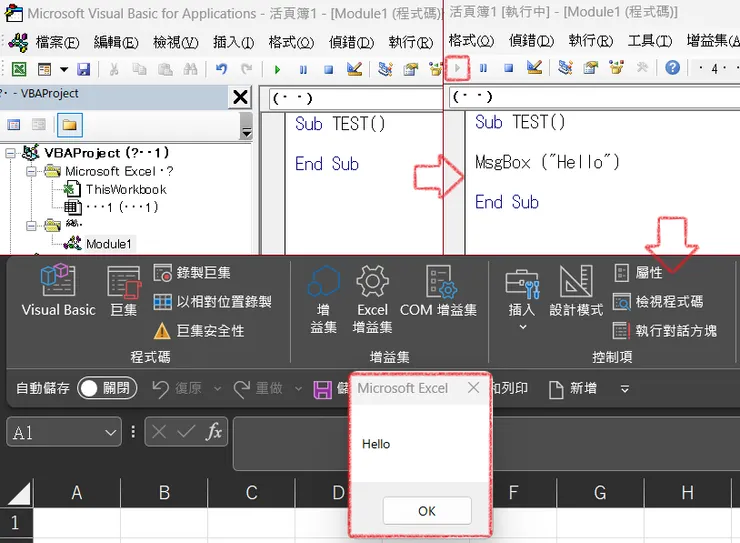Click OK in the Microsoft Excel message box

point(427,511)
